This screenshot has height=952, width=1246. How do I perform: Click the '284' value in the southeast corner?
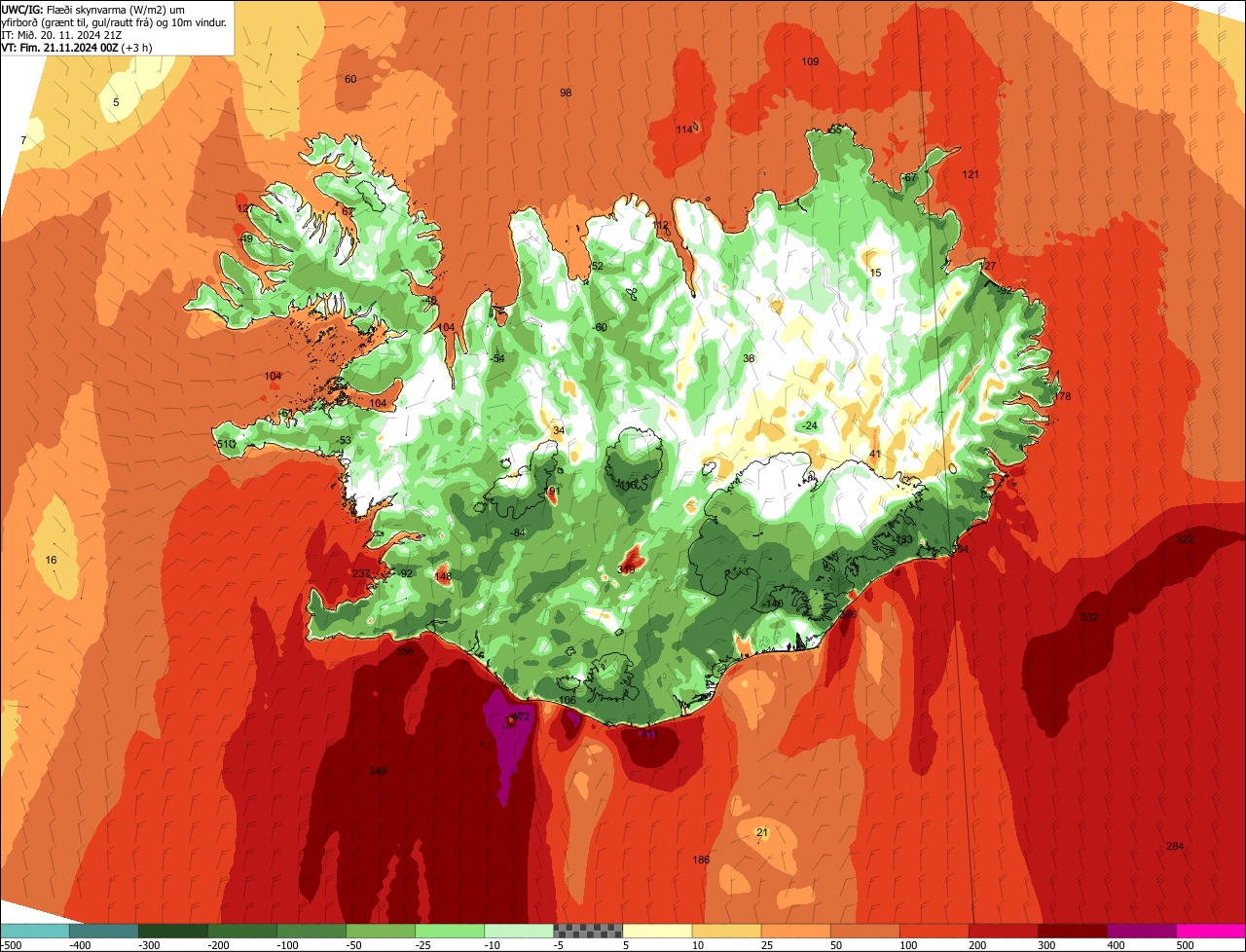1175,846
